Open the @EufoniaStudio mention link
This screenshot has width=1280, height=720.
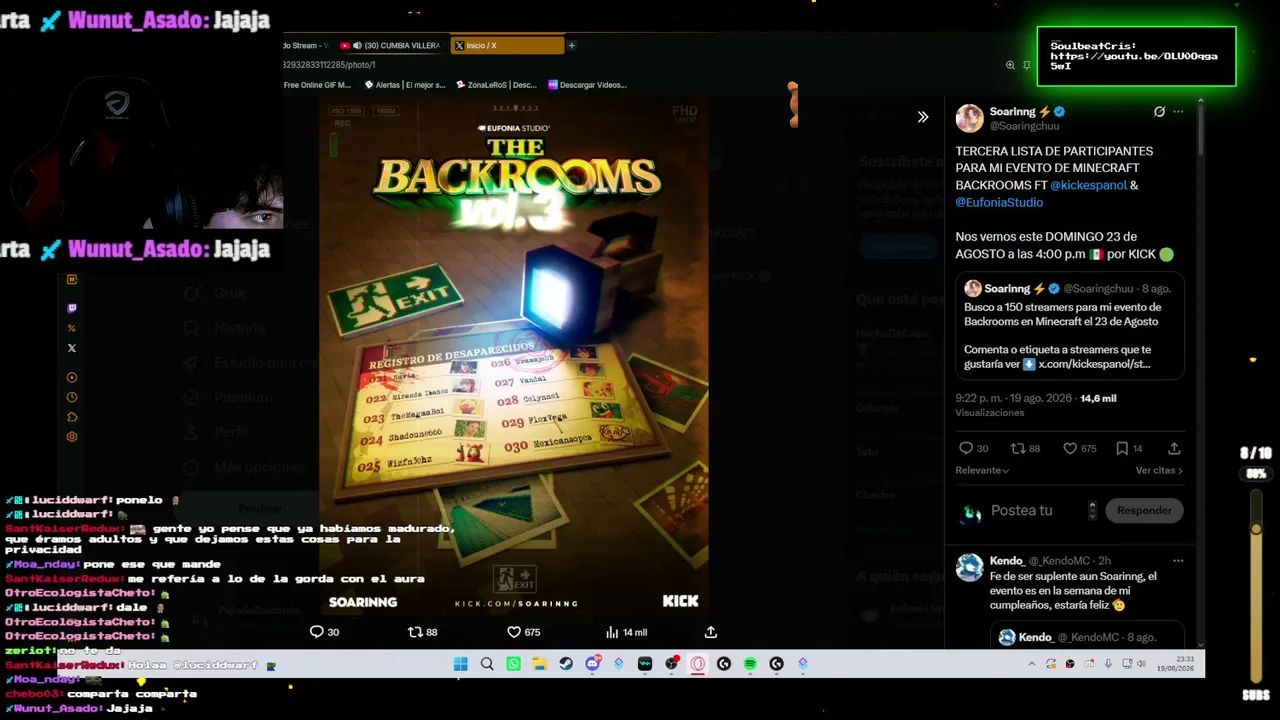click(999, 202)
